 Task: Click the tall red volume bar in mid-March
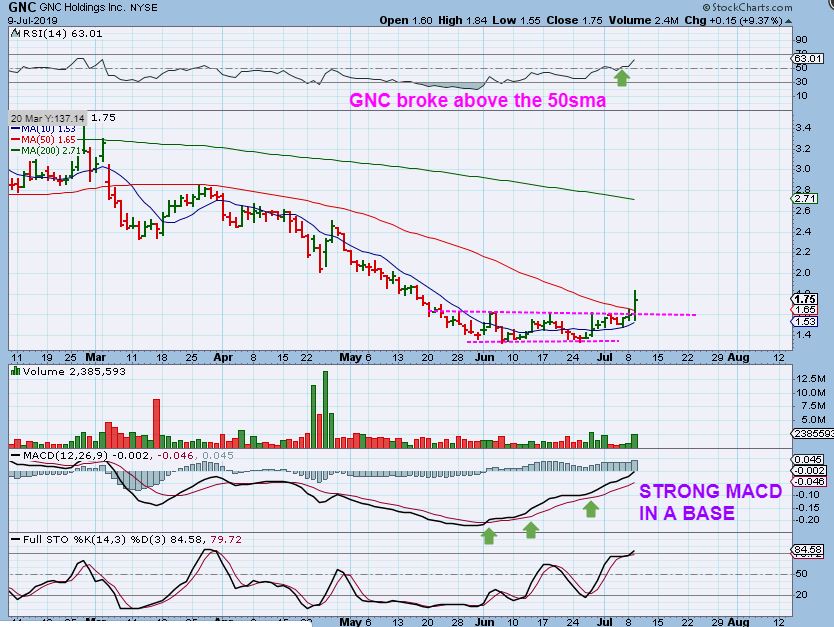[x=156, y=423]
